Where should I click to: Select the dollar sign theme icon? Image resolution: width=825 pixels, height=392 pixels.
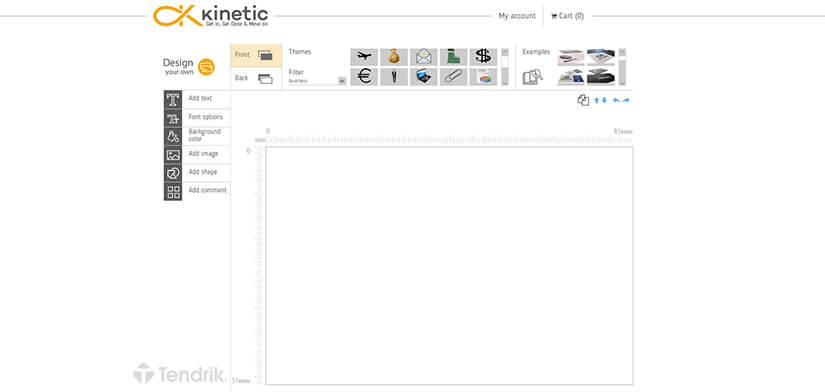click(x=483, y=56)
